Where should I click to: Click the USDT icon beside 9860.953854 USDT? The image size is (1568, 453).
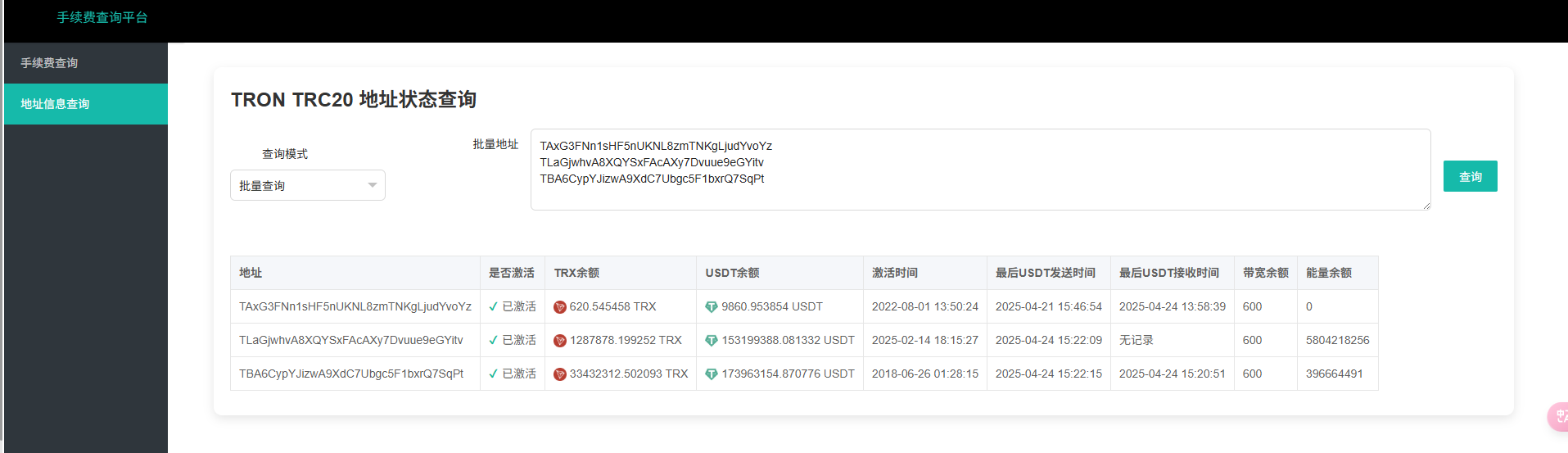pos(712,307)
